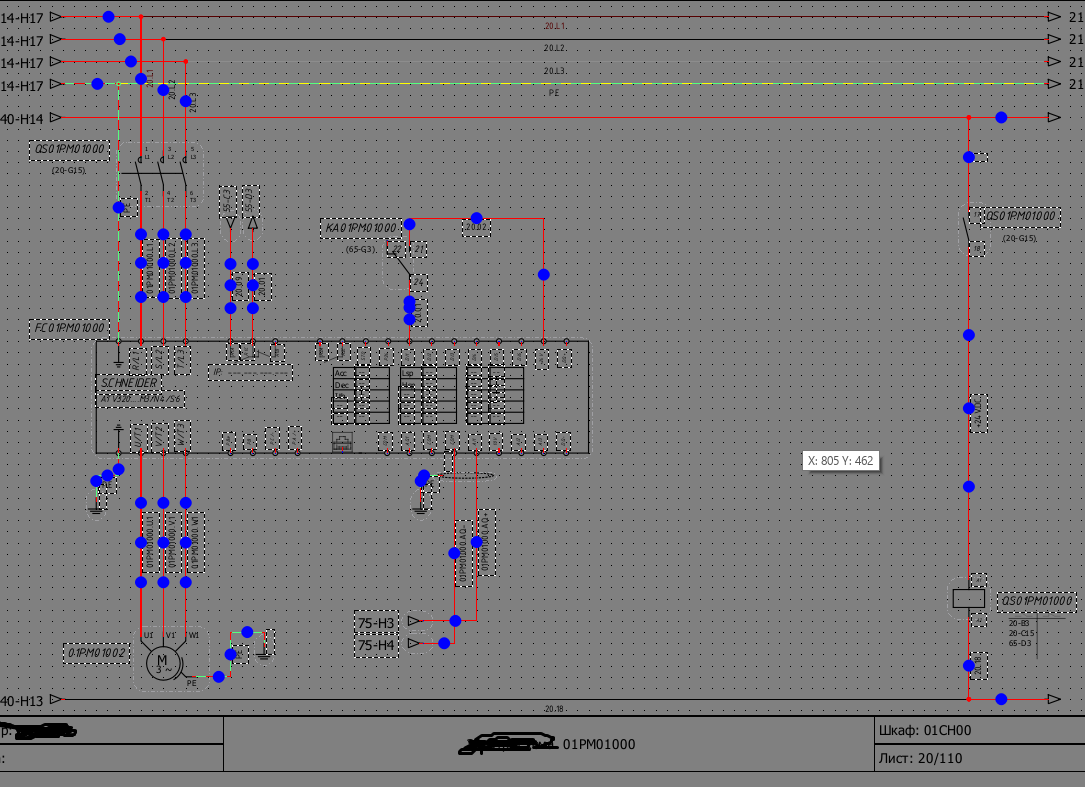Select the SCHNEIDER manufacturer text

128,383
